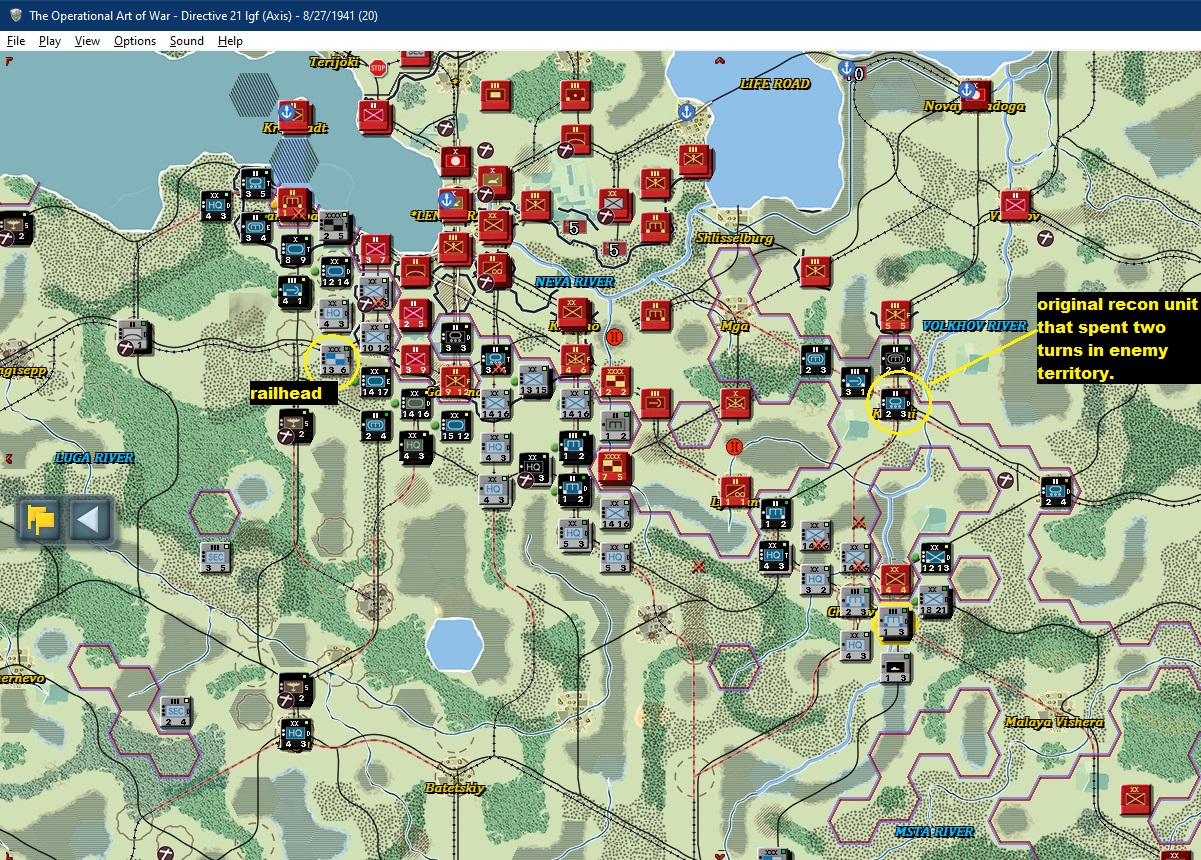Select the gray XXXX army unit 2-5
Screen dimensions: 1201x860
tap(336, 228)
